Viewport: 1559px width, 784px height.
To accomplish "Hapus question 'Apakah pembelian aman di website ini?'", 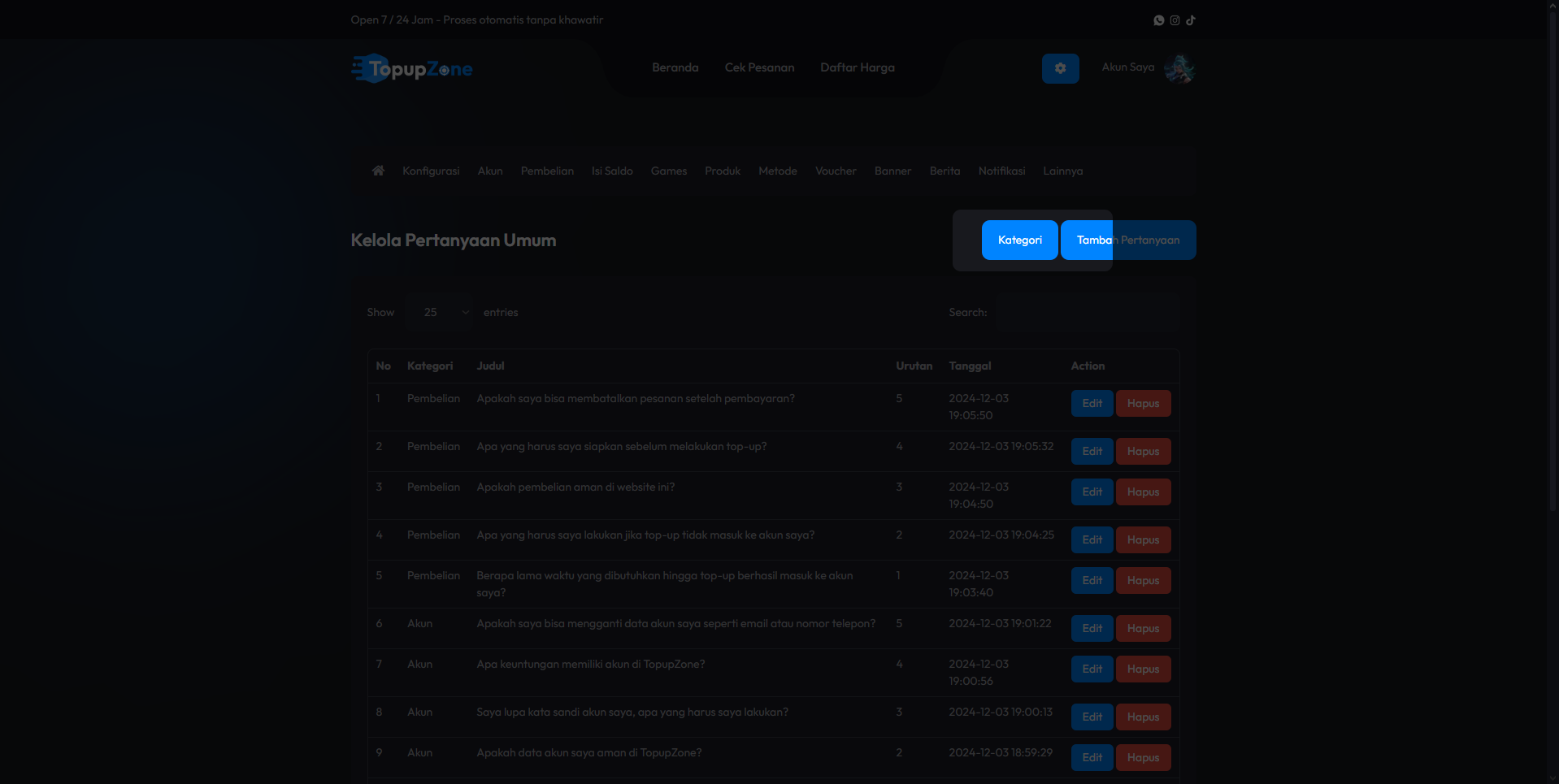I will coord(1143,492).
